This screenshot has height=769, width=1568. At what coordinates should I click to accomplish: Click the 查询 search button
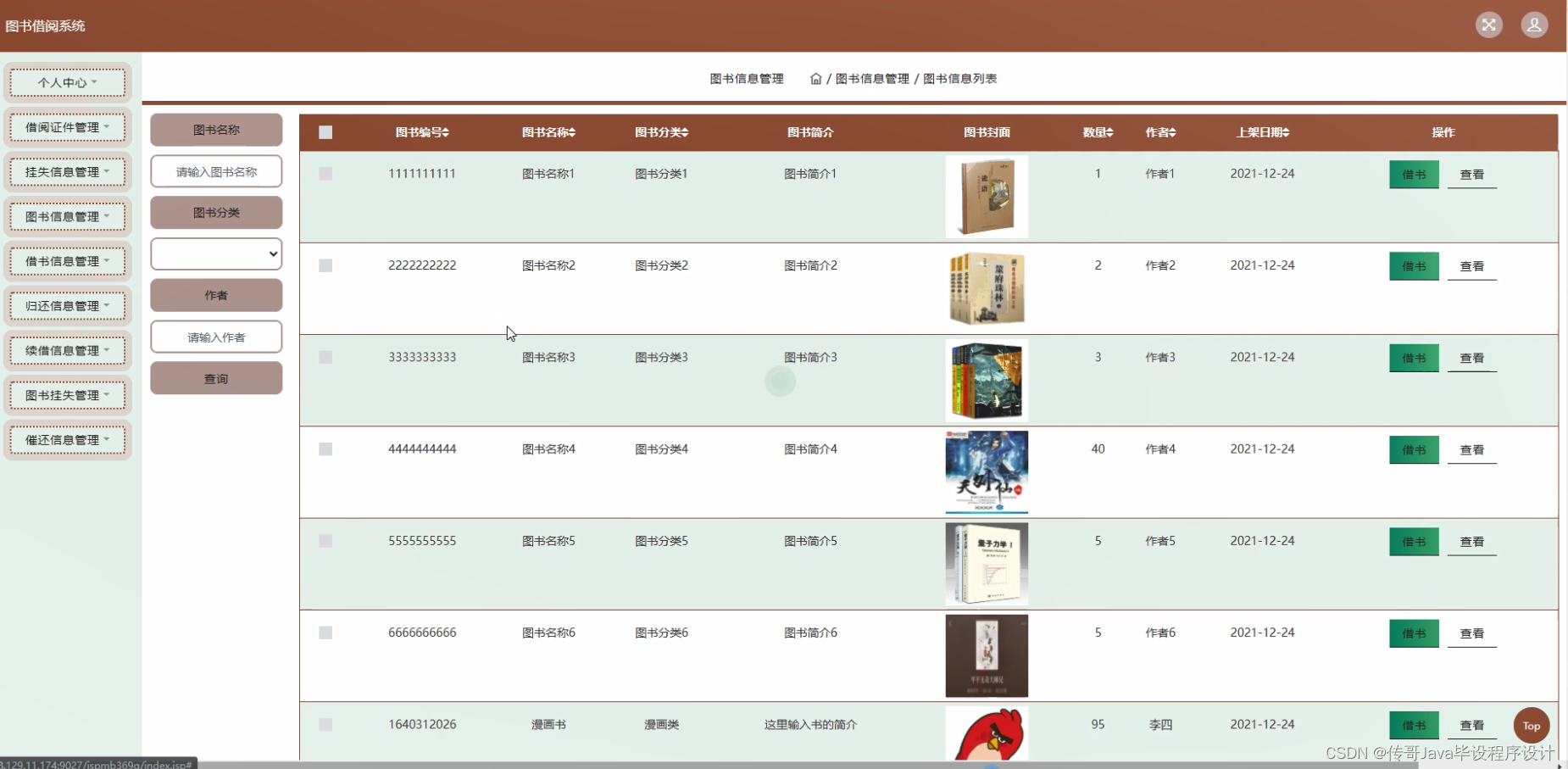(216, 378)
